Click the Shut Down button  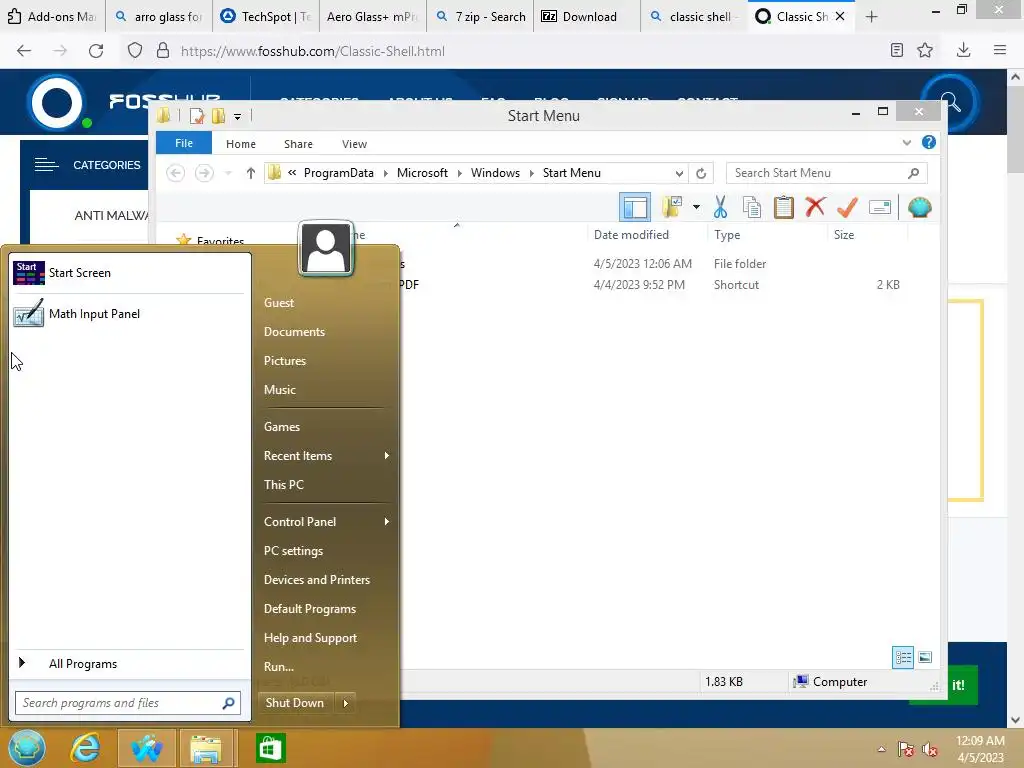(x=295, y=703)
